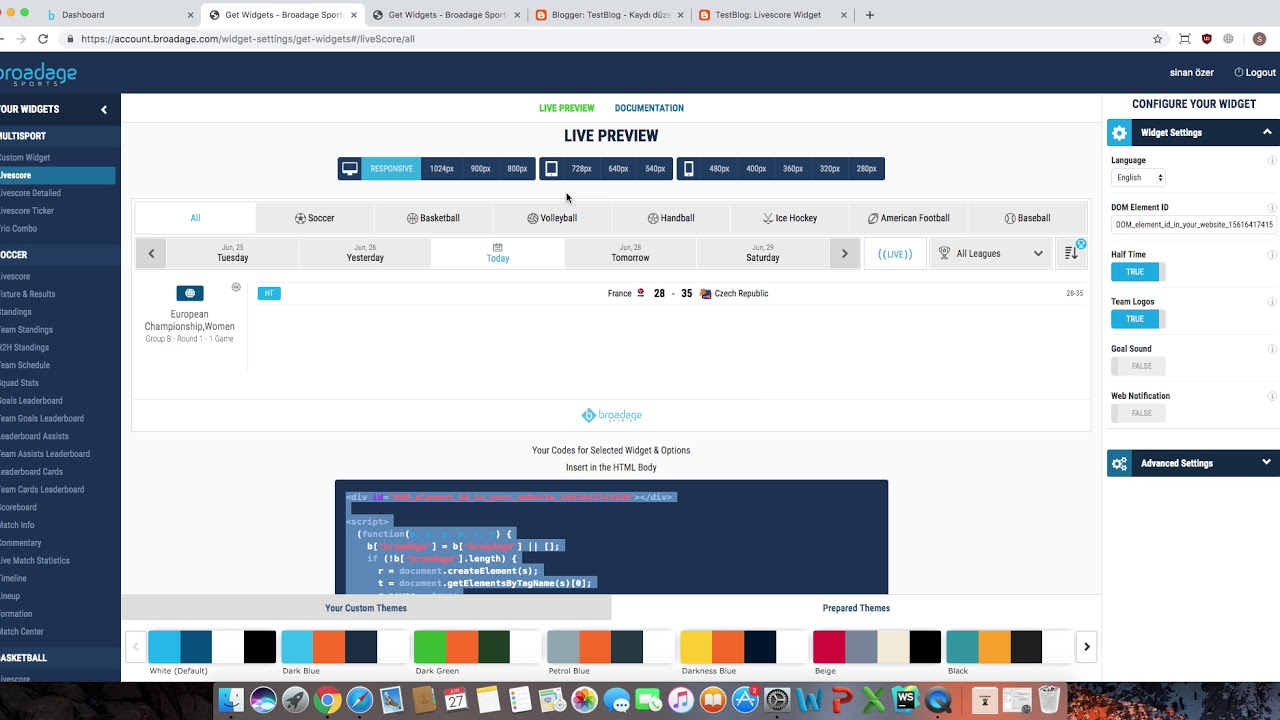Filter by Basketball sport tab
This screenshot has width=1280, height=720.
click(x=433, y=217)
